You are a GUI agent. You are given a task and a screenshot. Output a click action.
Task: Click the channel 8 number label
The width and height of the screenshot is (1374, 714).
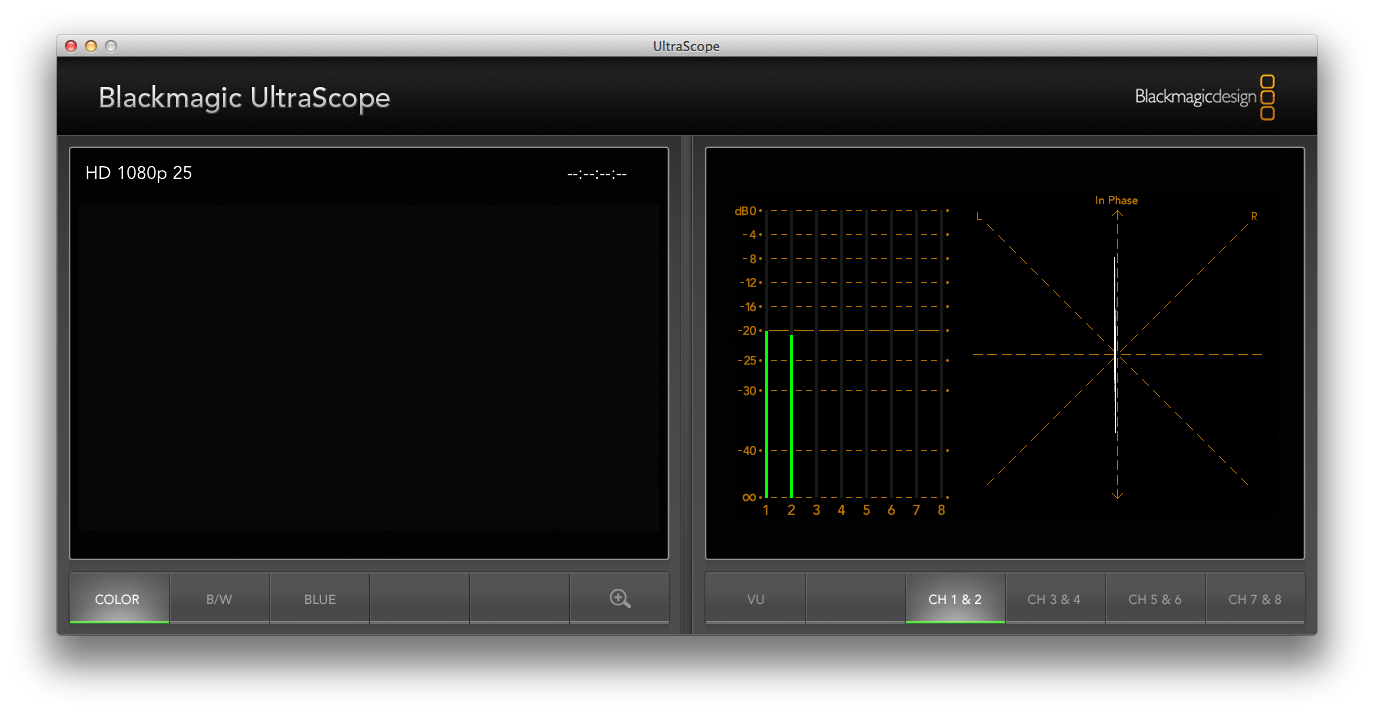tap(941, 510)
